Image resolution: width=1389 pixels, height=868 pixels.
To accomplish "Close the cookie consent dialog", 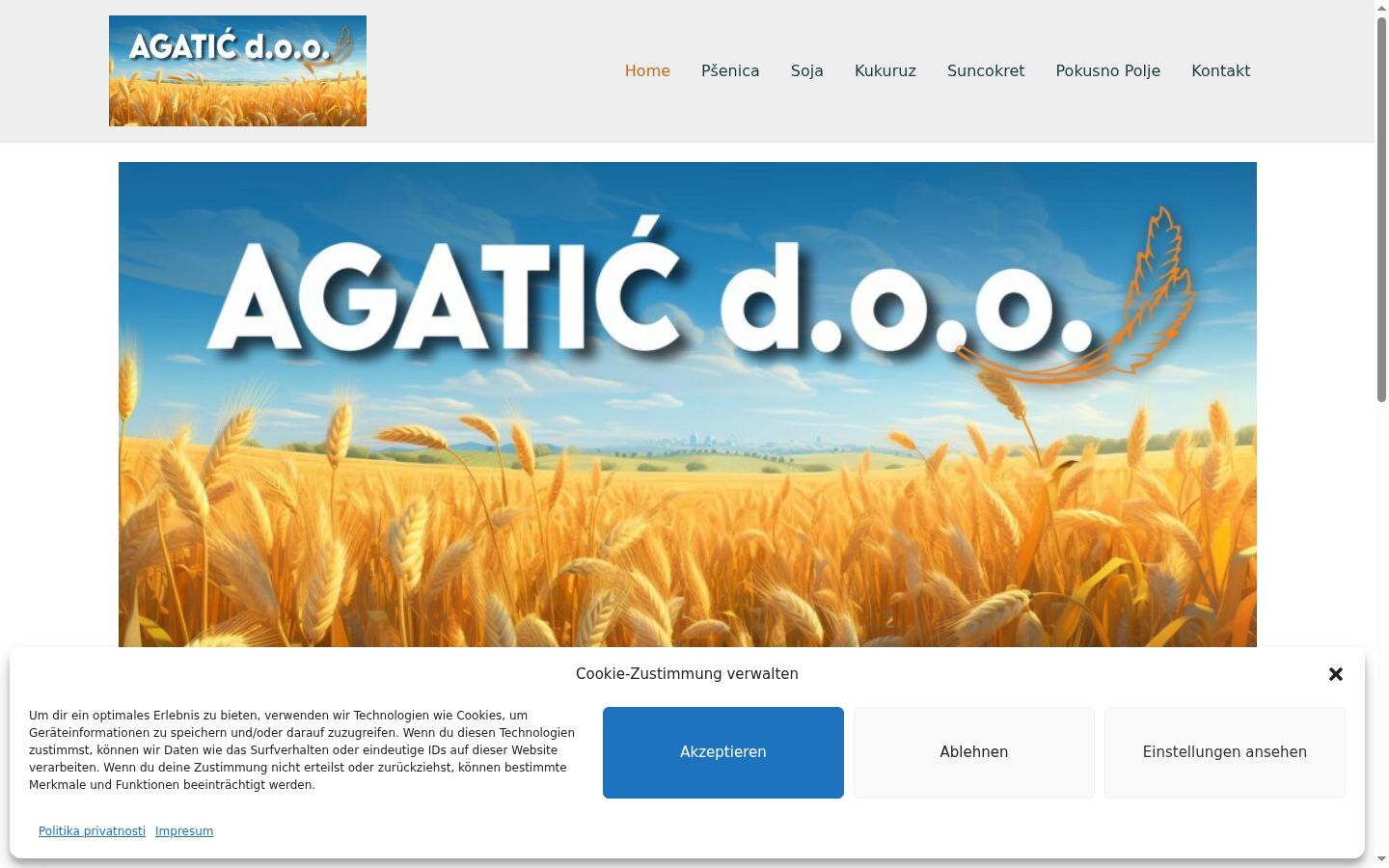I will point(1336,674).
